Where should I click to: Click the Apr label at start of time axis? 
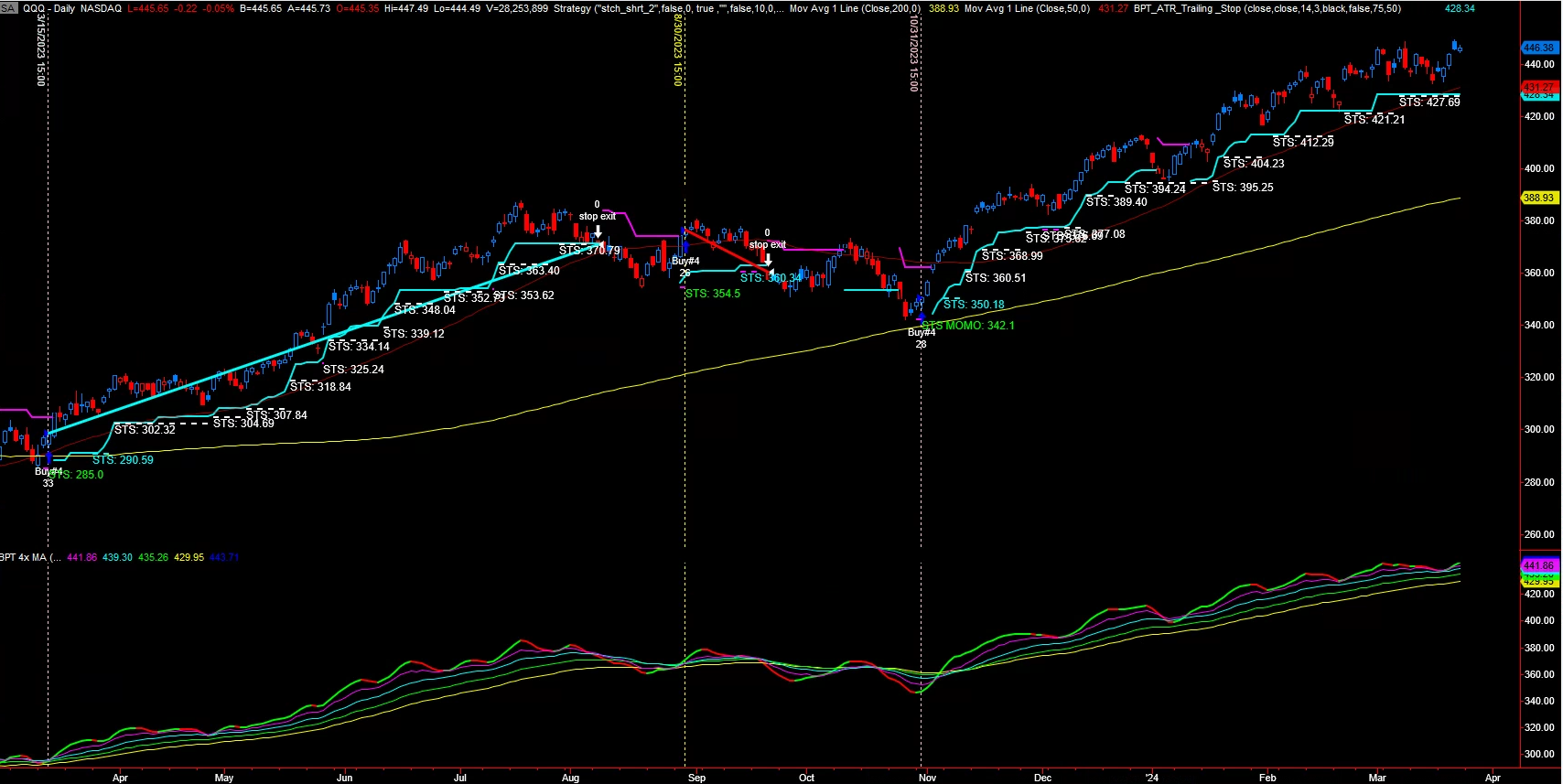pyautogui.click(x=120, y=778)
